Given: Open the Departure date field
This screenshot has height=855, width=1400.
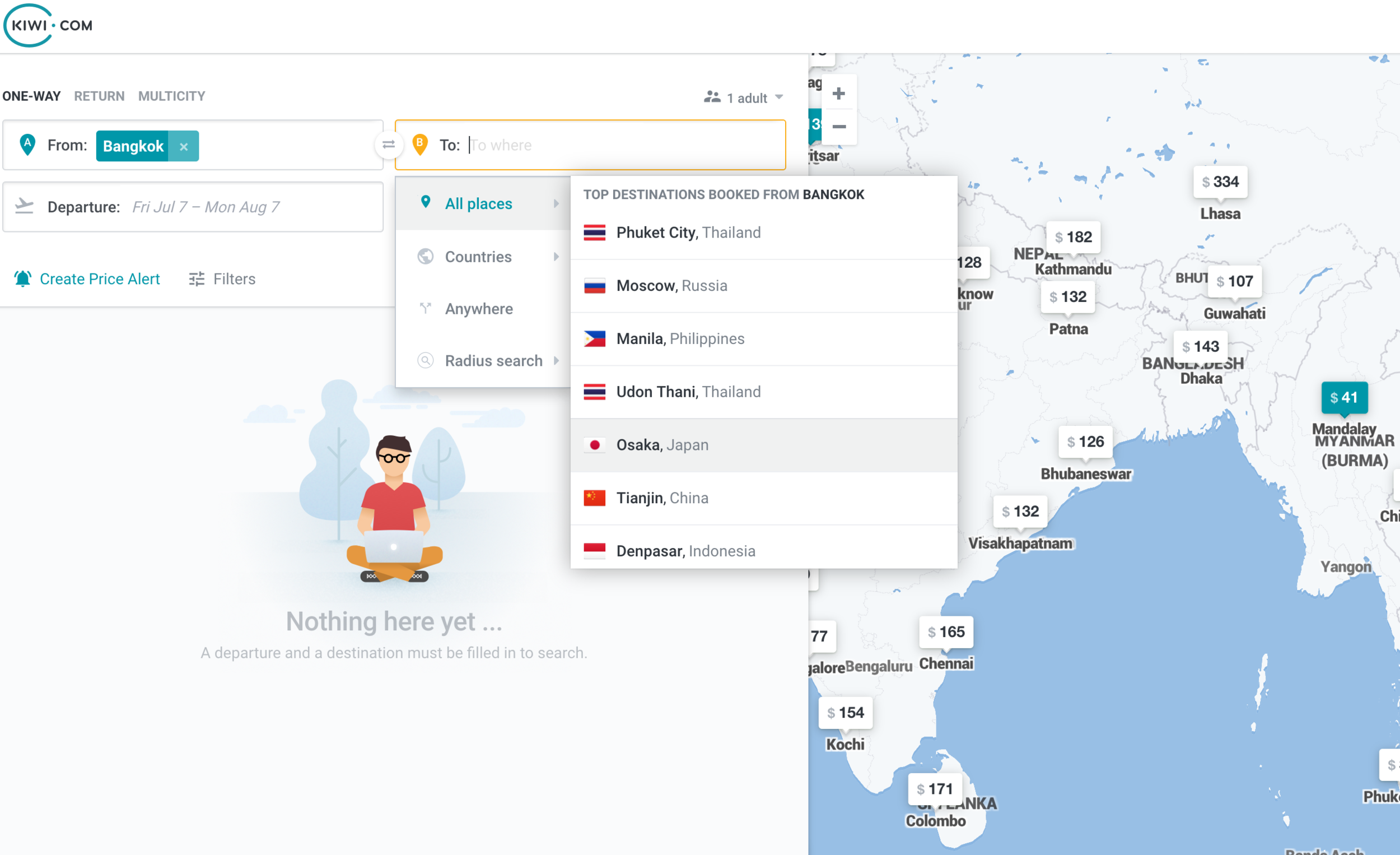Looking at the screenshot, I should coord(193,207).
